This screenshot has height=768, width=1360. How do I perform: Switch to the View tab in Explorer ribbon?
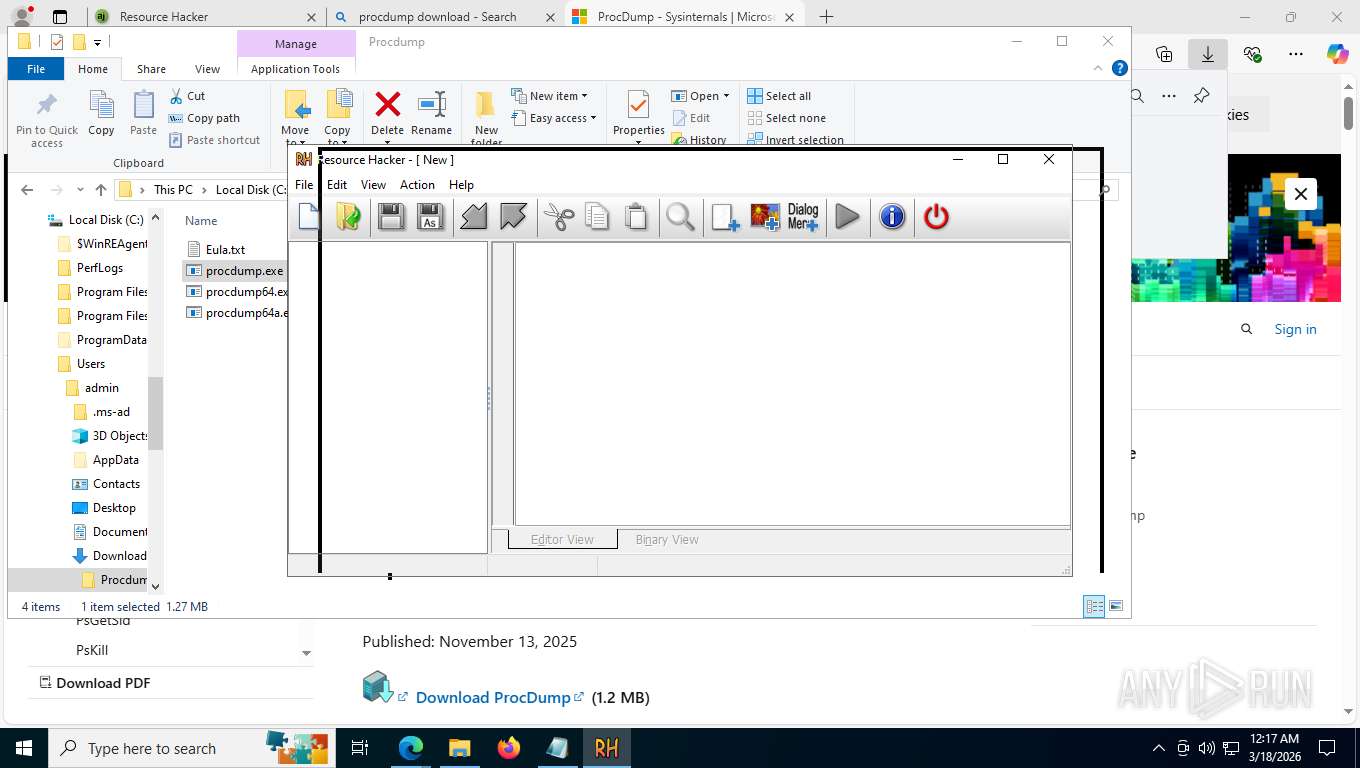[207, 69]
